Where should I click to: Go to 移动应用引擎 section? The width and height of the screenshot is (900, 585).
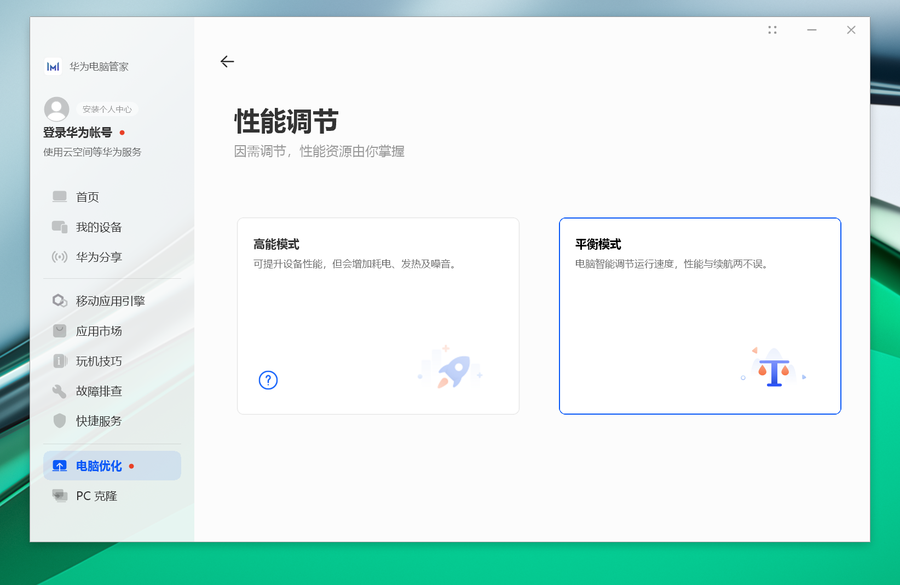point(110,301)
